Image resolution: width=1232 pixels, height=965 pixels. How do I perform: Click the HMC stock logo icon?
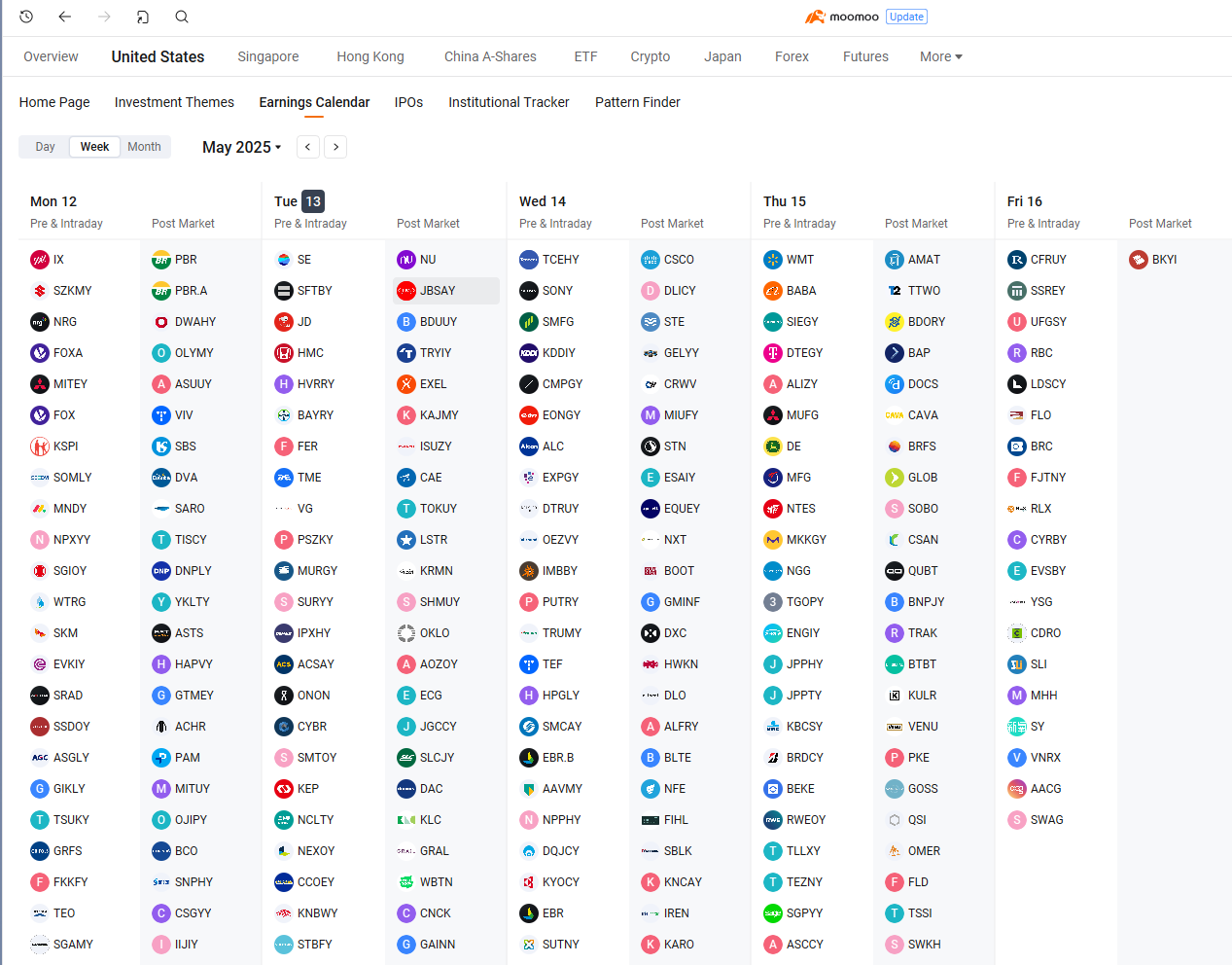coord(284,353)
